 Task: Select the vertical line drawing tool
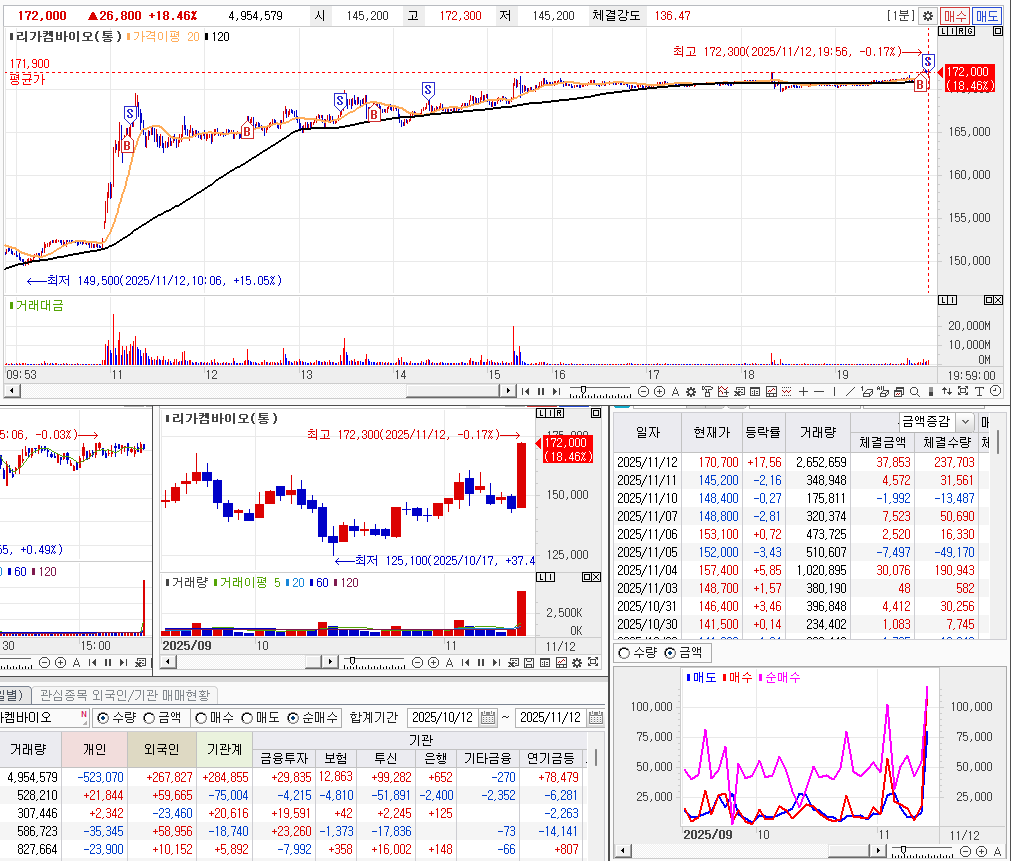coord(834,391)
